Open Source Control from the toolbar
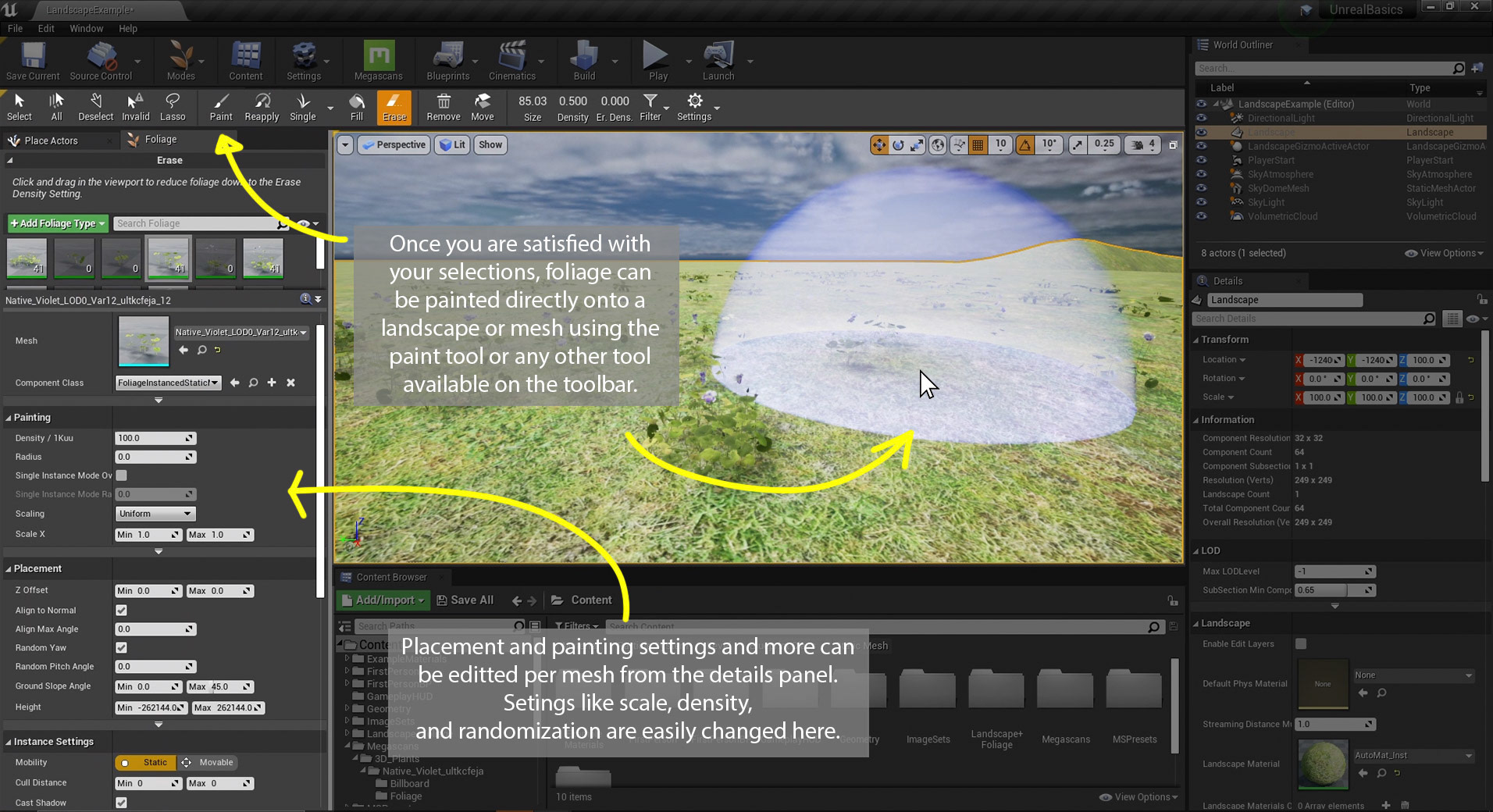1493x812 pixels. click(x=101, y=61)
